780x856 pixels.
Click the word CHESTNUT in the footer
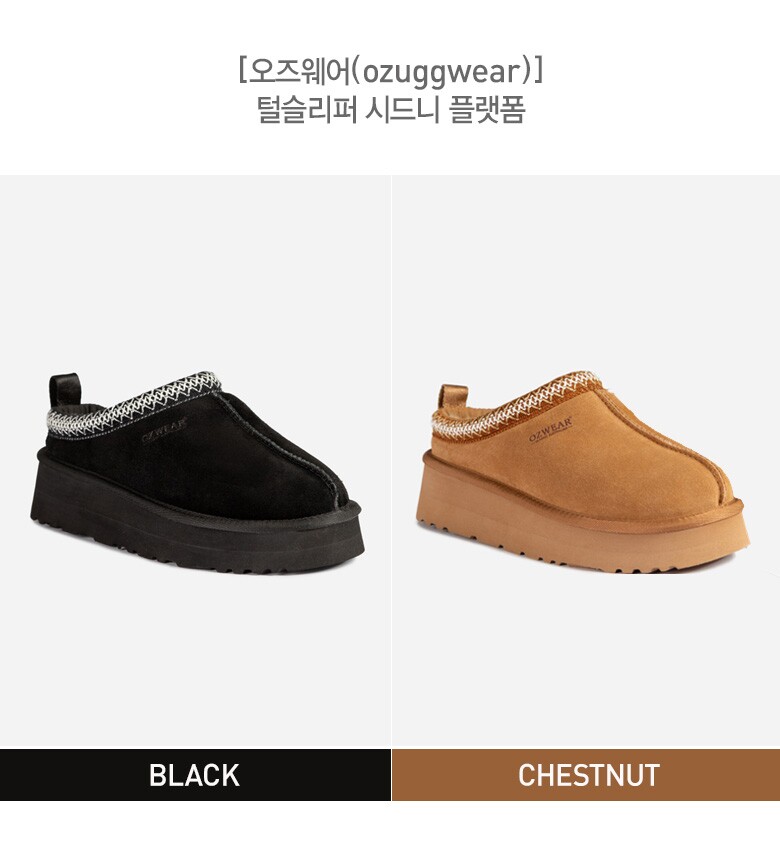[x=589, y=775]
